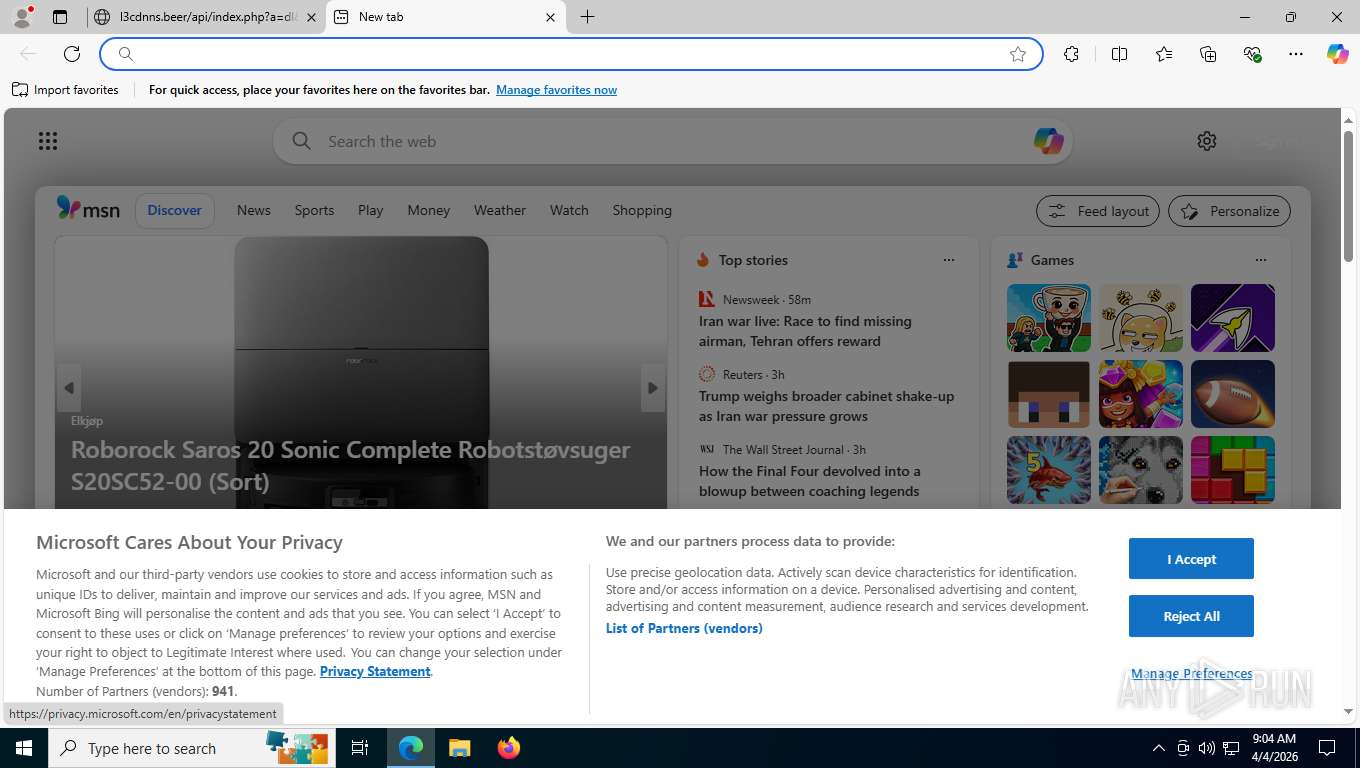1360x768 pixels.
Task: Launch Firefox from the taskbar
Action: [509, 748]
